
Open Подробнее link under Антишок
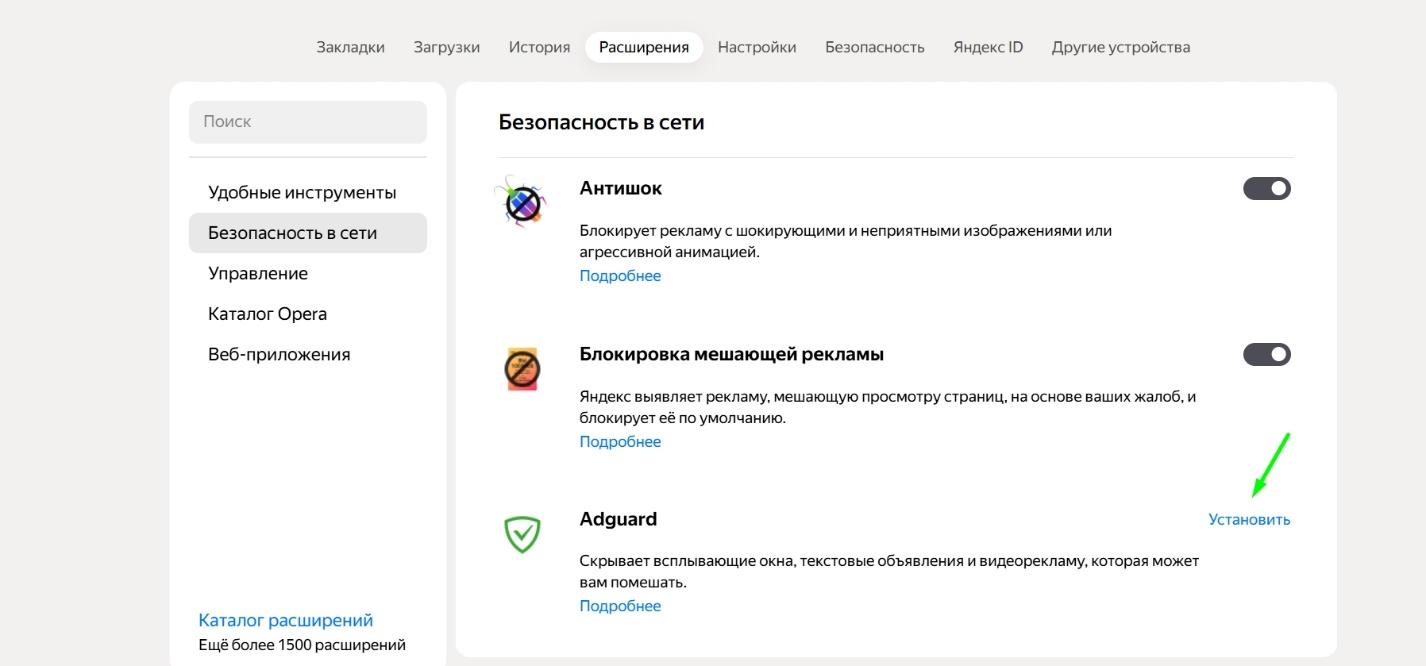620,276
